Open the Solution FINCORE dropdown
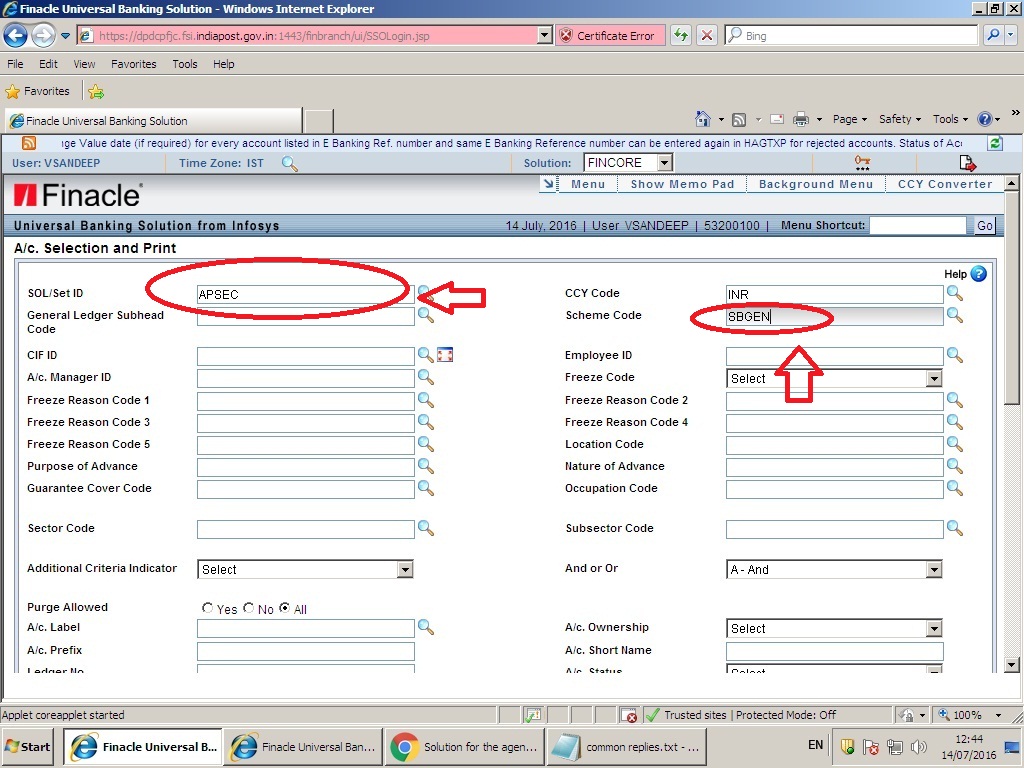Viewport: 1024px width, 768px height. (662, 161)
